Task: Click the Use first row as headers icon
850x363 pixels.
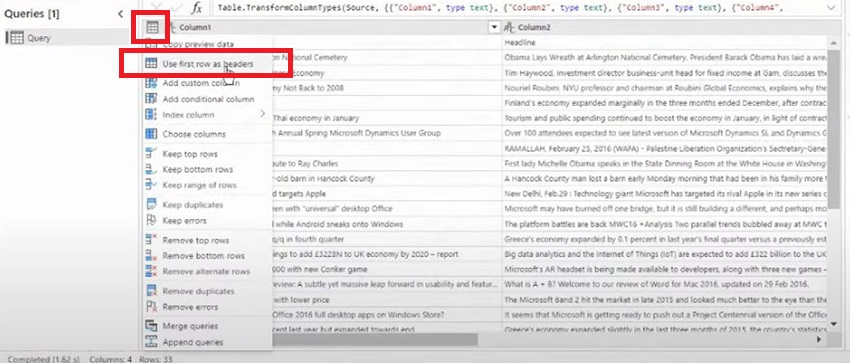Action: (151, 63)
